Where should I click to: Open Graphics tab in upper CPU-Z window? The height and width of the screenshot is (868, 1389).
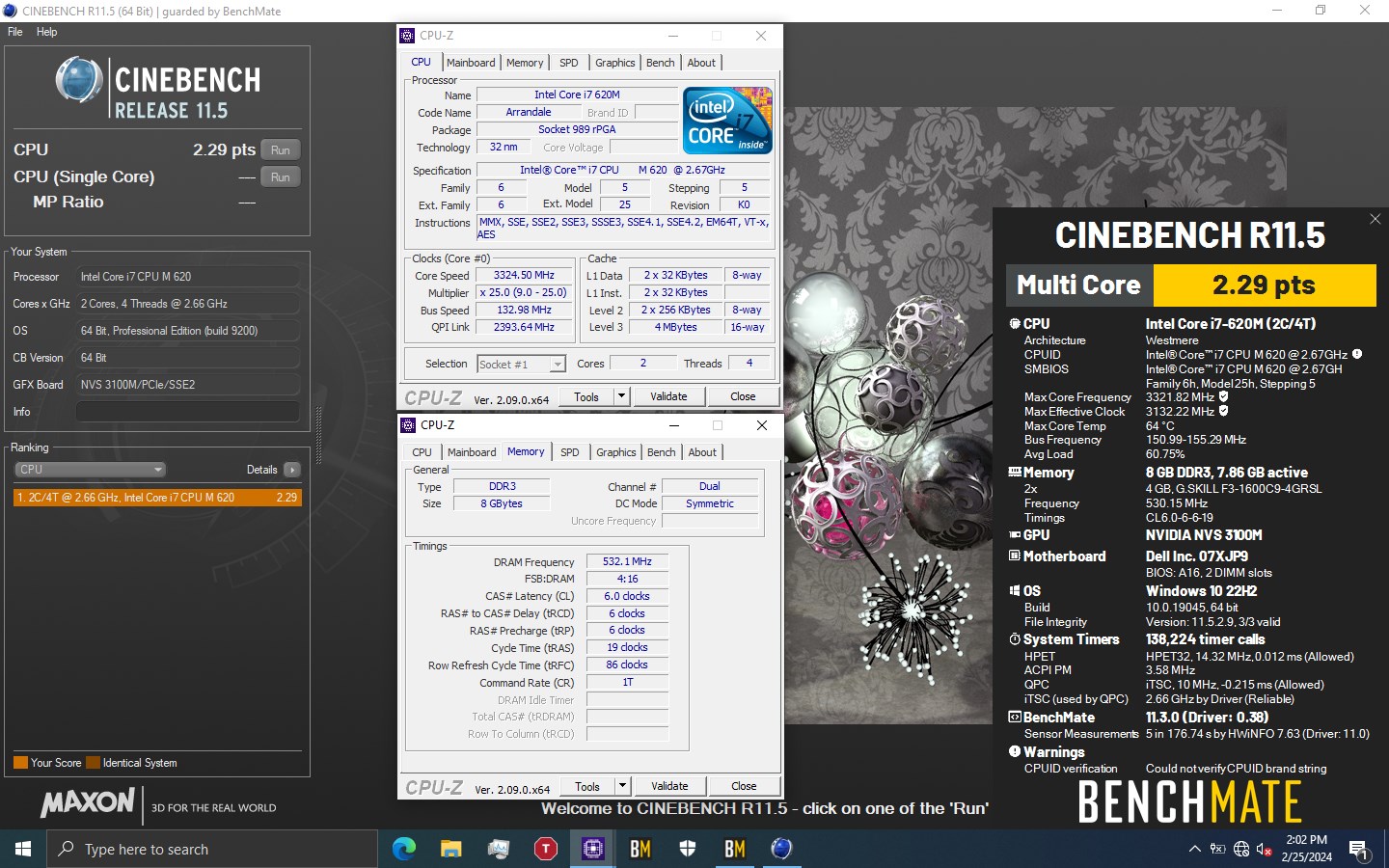tap(615, 63)
